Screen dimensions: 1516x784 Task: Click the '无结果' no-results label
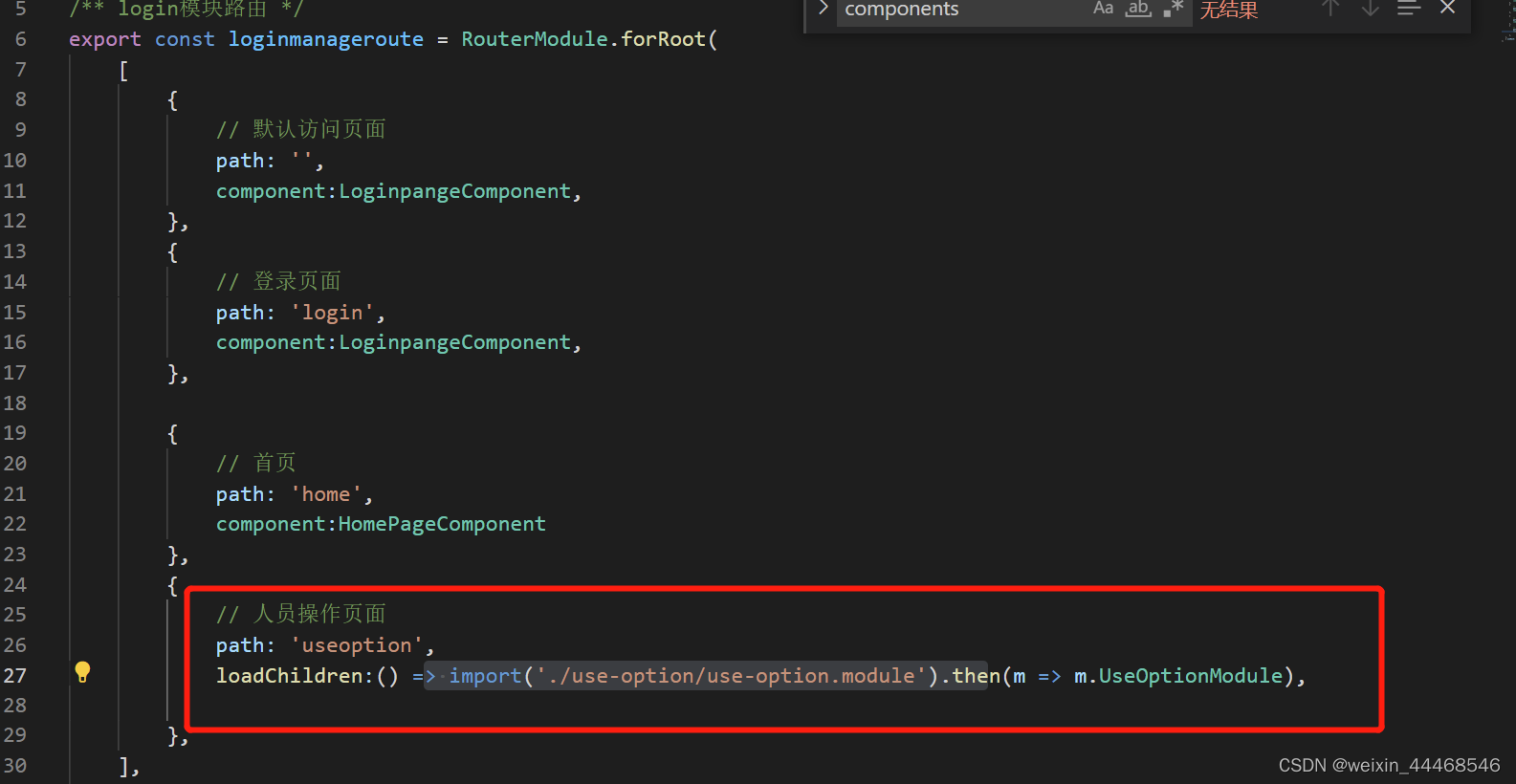[x=1229, y=10]
